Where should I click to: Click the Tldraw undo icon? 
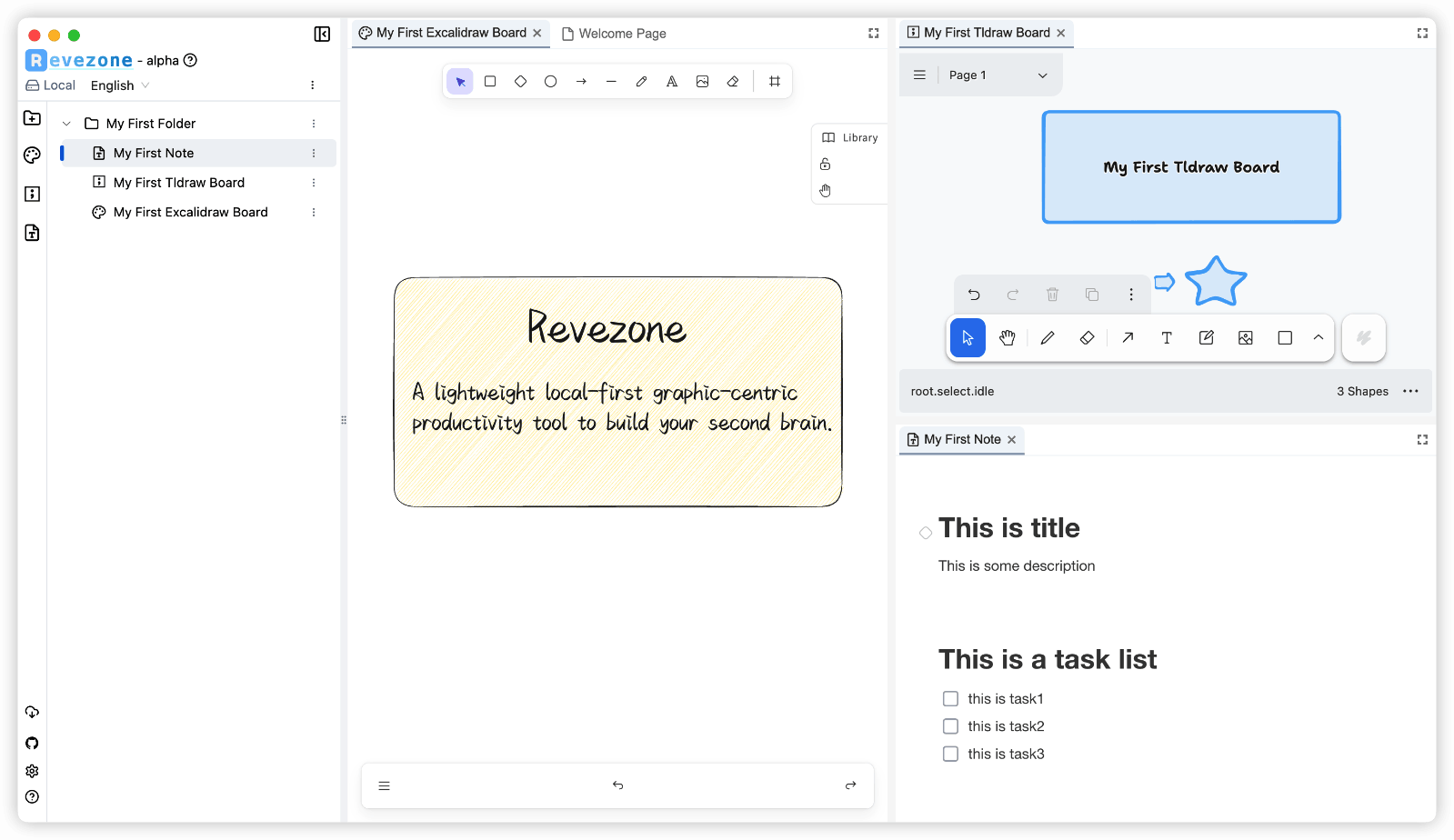pos(974,295)
